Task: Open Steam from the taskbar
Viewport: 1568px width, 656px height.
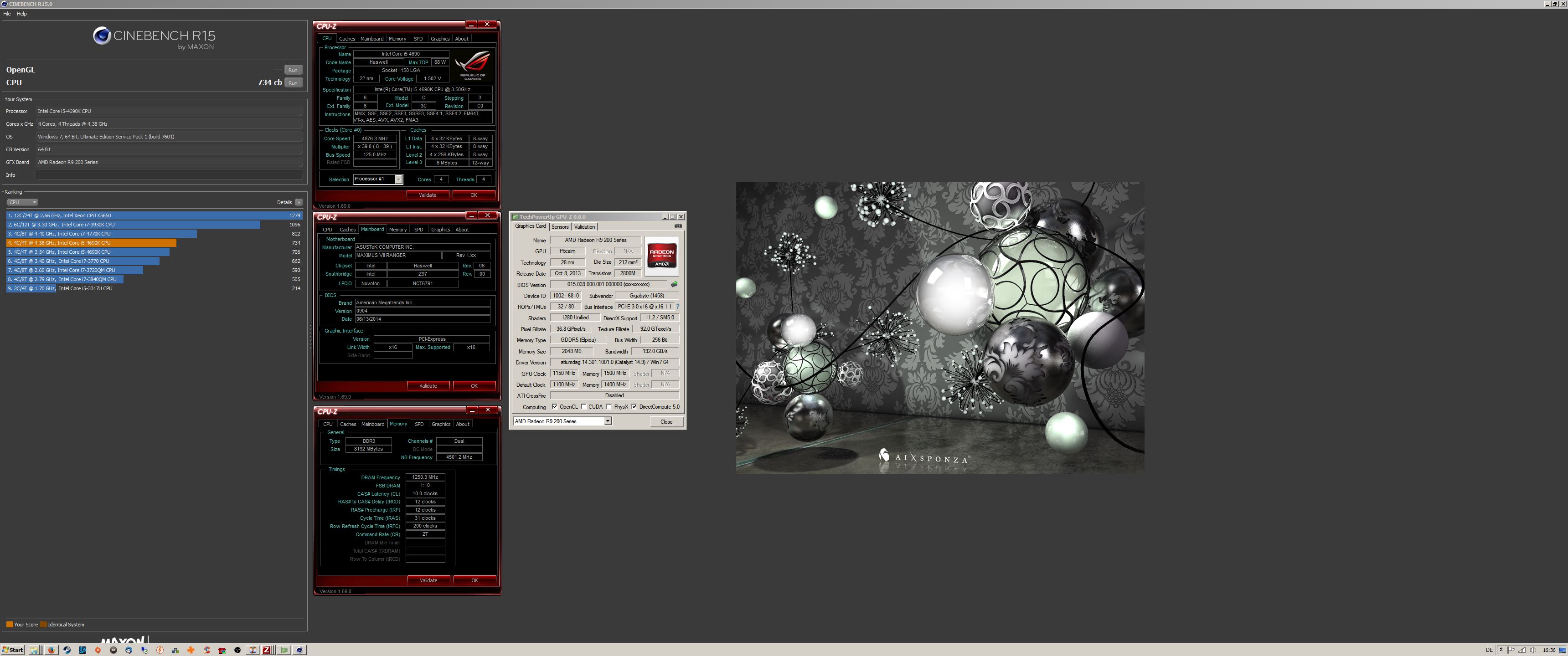Action: pyautogui.click(x=67, y=650)
